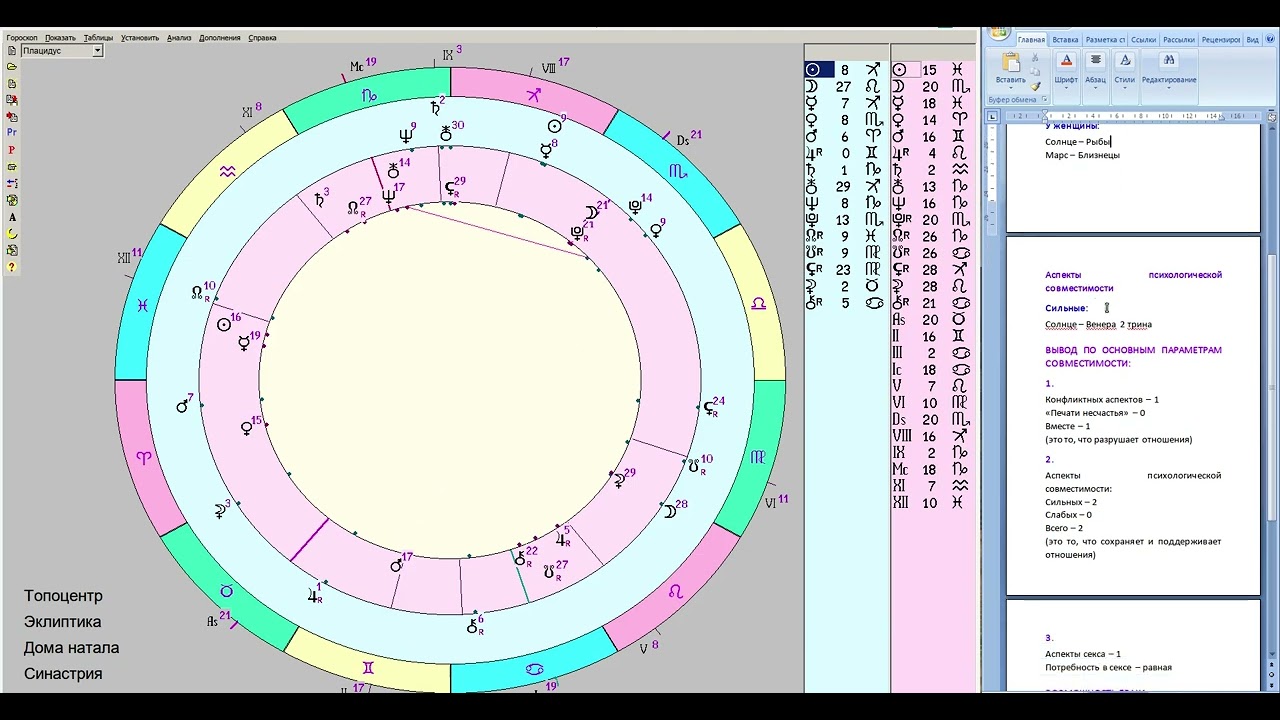Click the copy-documents icon above question mark
The width and height of the screenshot is (1280, 720).
pos(12,250)
